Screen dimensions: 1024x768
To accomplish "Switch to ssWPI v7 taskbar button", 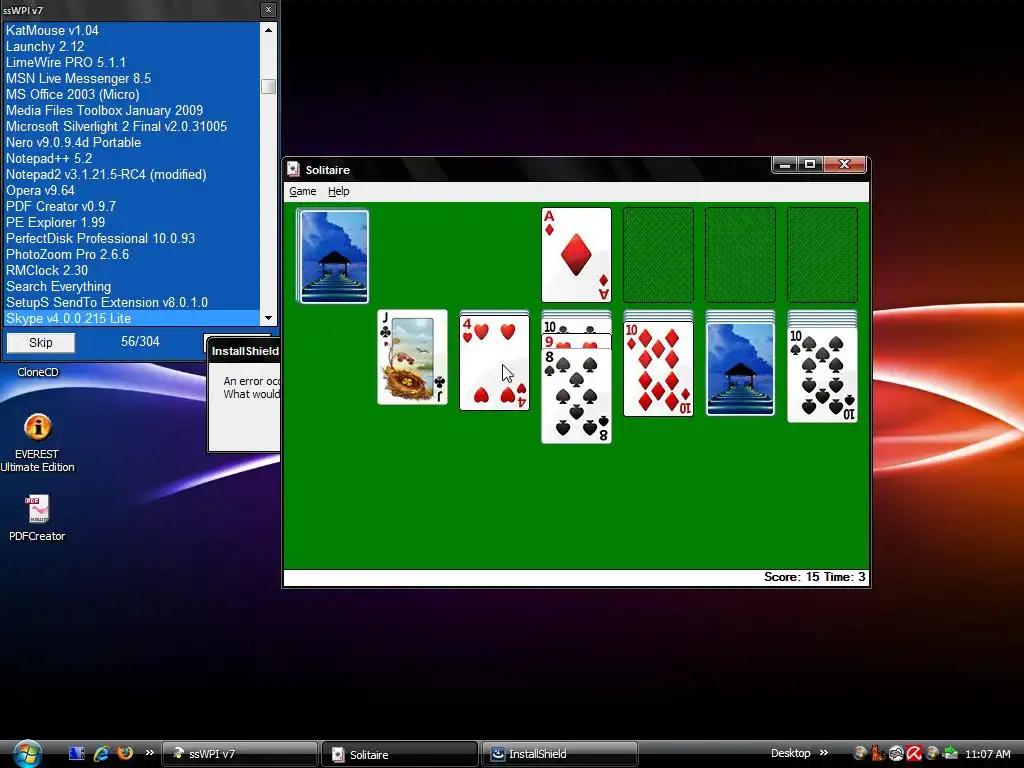I will pyautogui.click(x=240, y=754).
